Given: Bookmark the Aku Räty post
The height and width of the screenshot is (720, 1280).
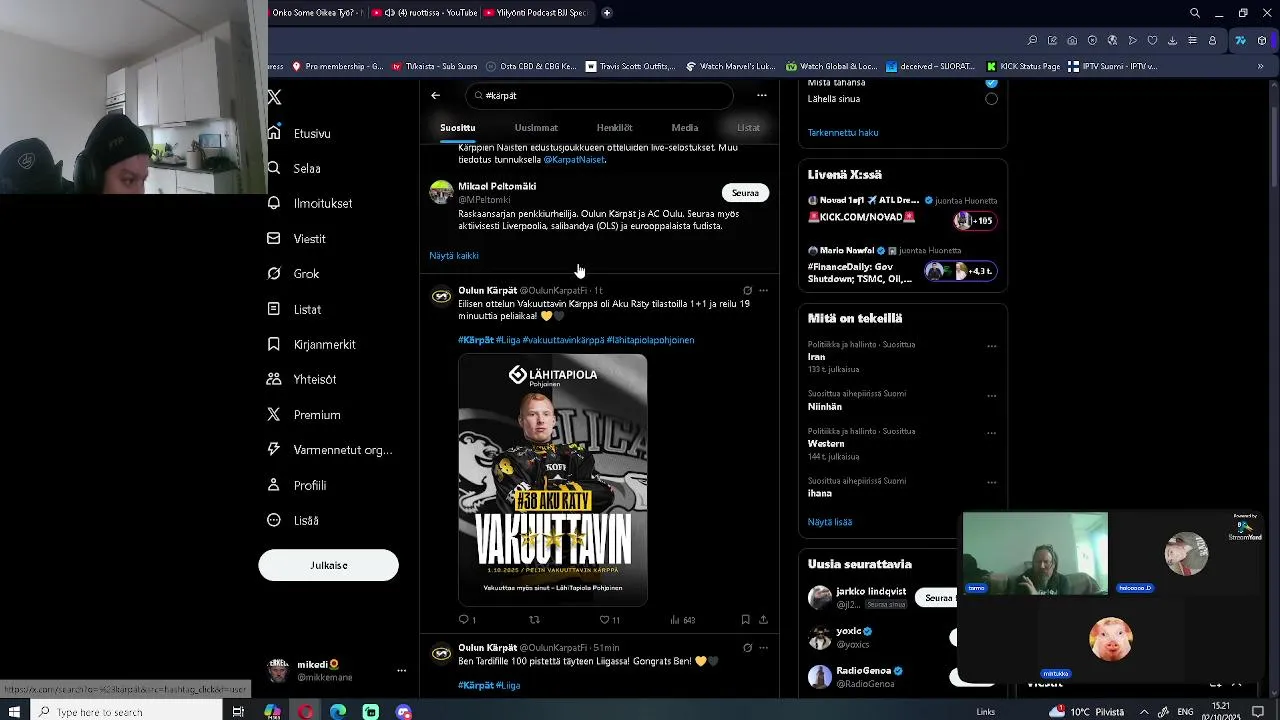Looking at the screenshot, I should coord(745,620).
